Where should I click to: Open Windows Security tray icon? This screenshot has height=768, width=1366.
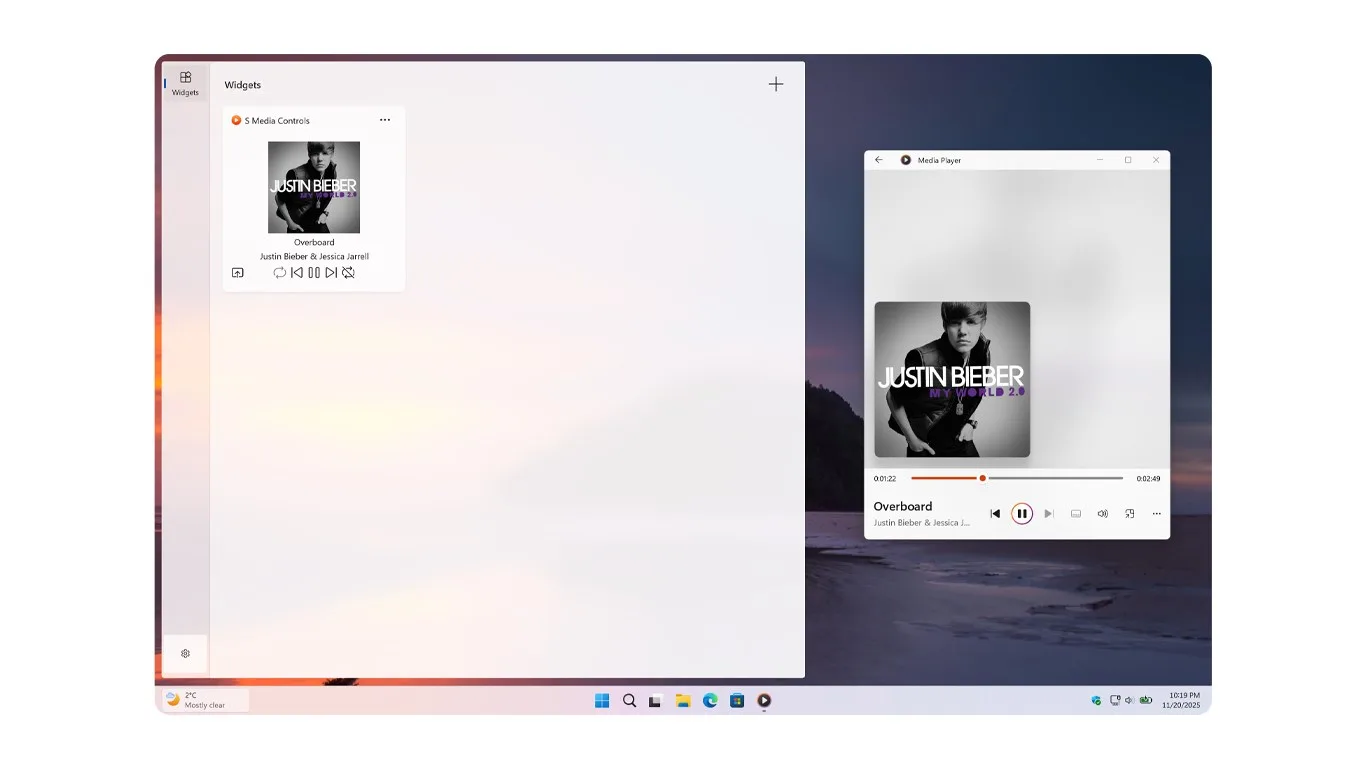pyautogui.click(x=1096, y=701)
